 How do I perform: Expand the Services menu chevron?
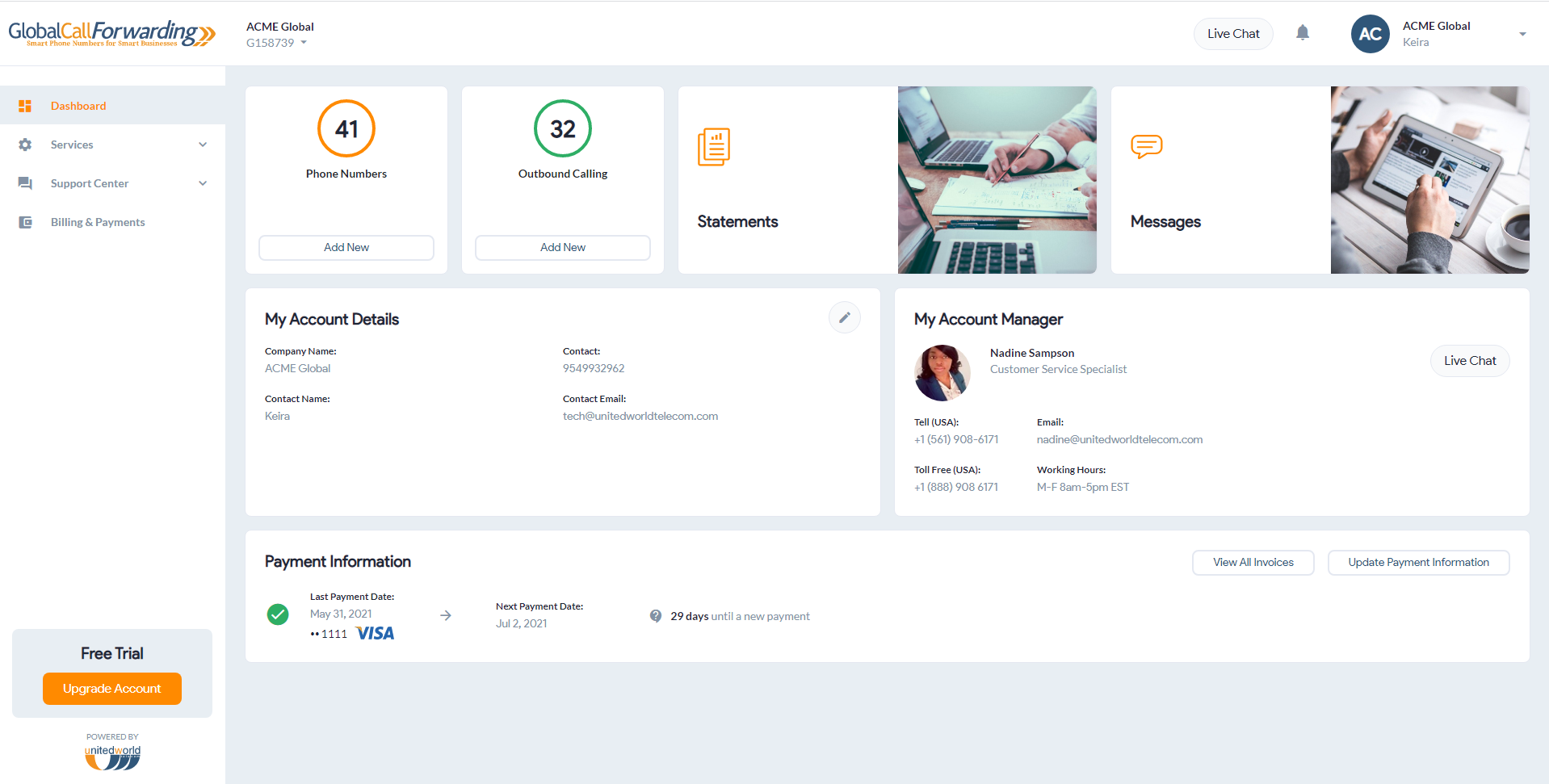203,144
